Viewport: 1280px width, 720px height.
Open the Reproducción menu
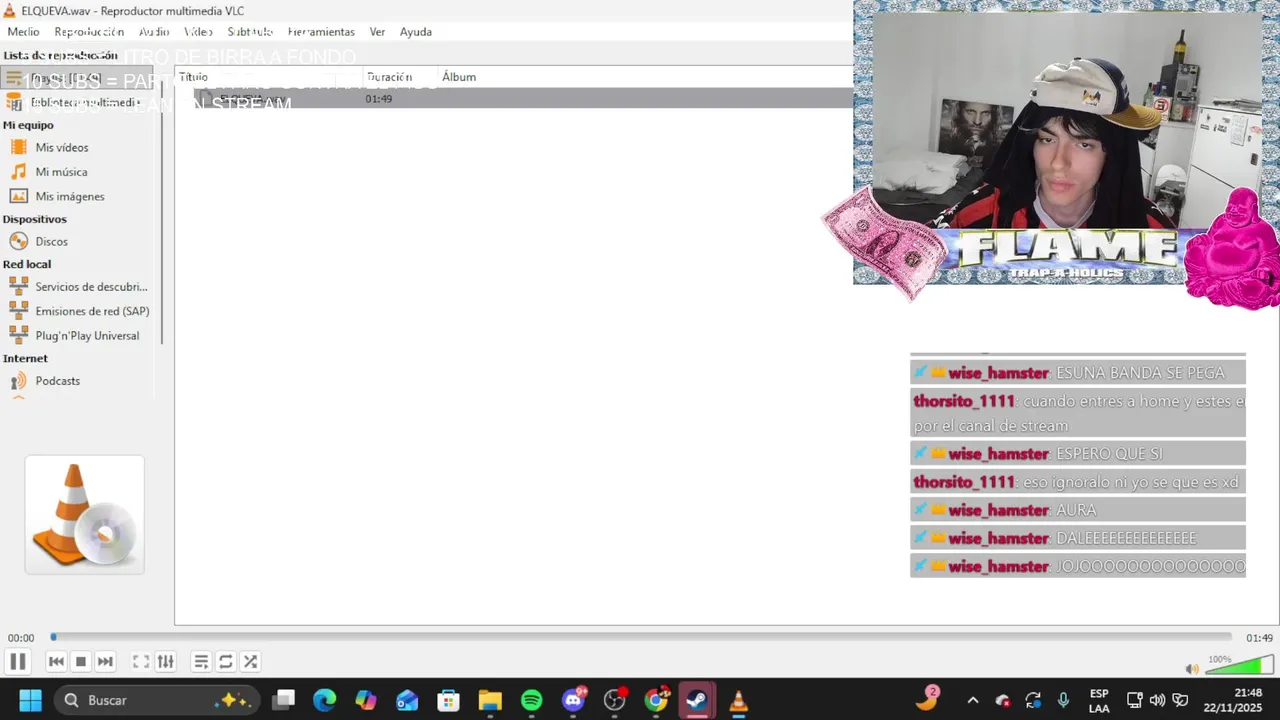[89, 32]
